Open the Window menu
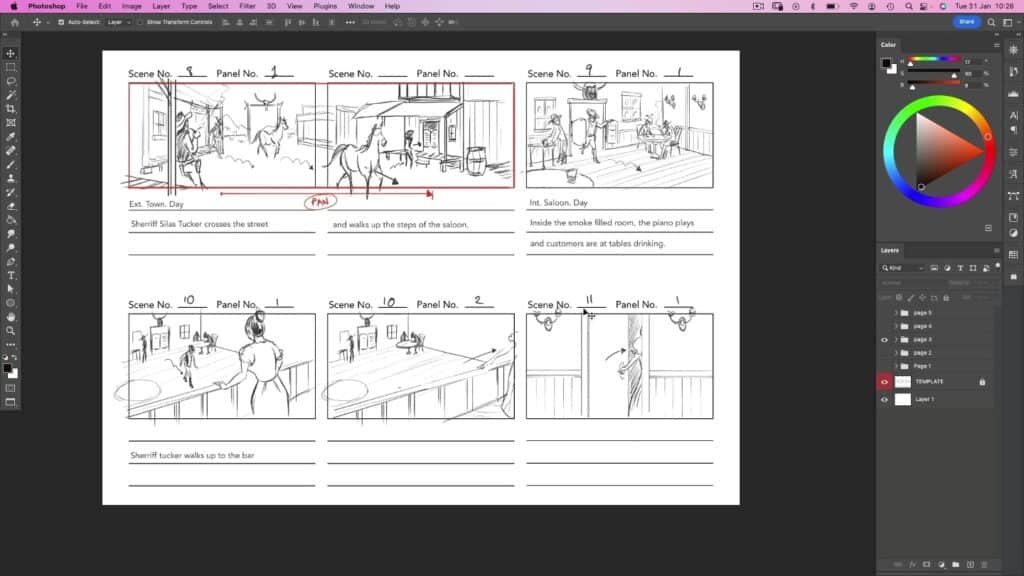The image size is (1024, 576). pyautogui.click(x=360, y=6)
